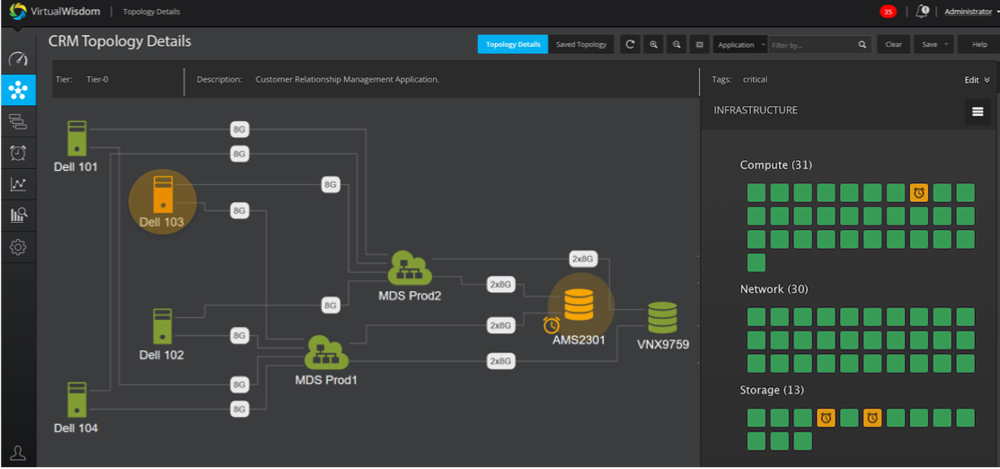Open the dashboard gauge icon in sidebar
Image resolution: width=1000 pixels, height=469 pixels.
point(18,60)
